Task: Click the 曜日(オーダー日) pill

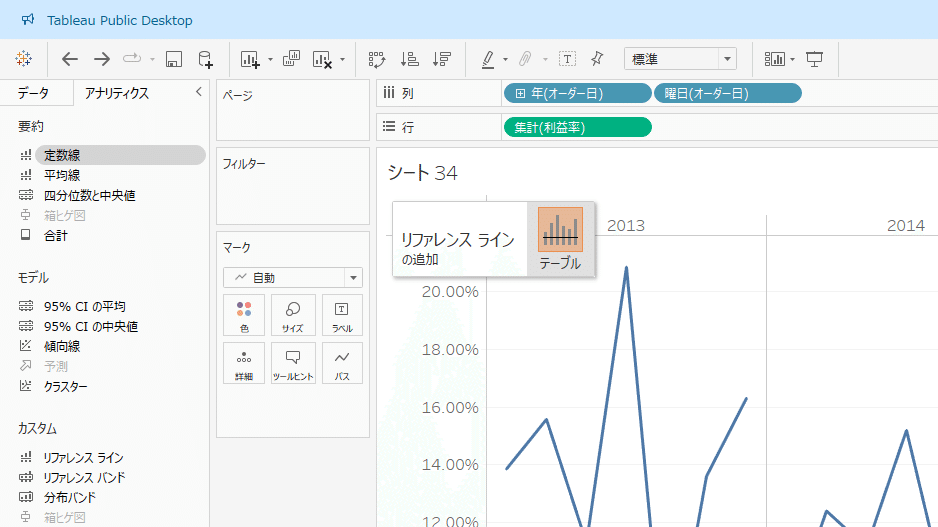Action: point(727,93)
